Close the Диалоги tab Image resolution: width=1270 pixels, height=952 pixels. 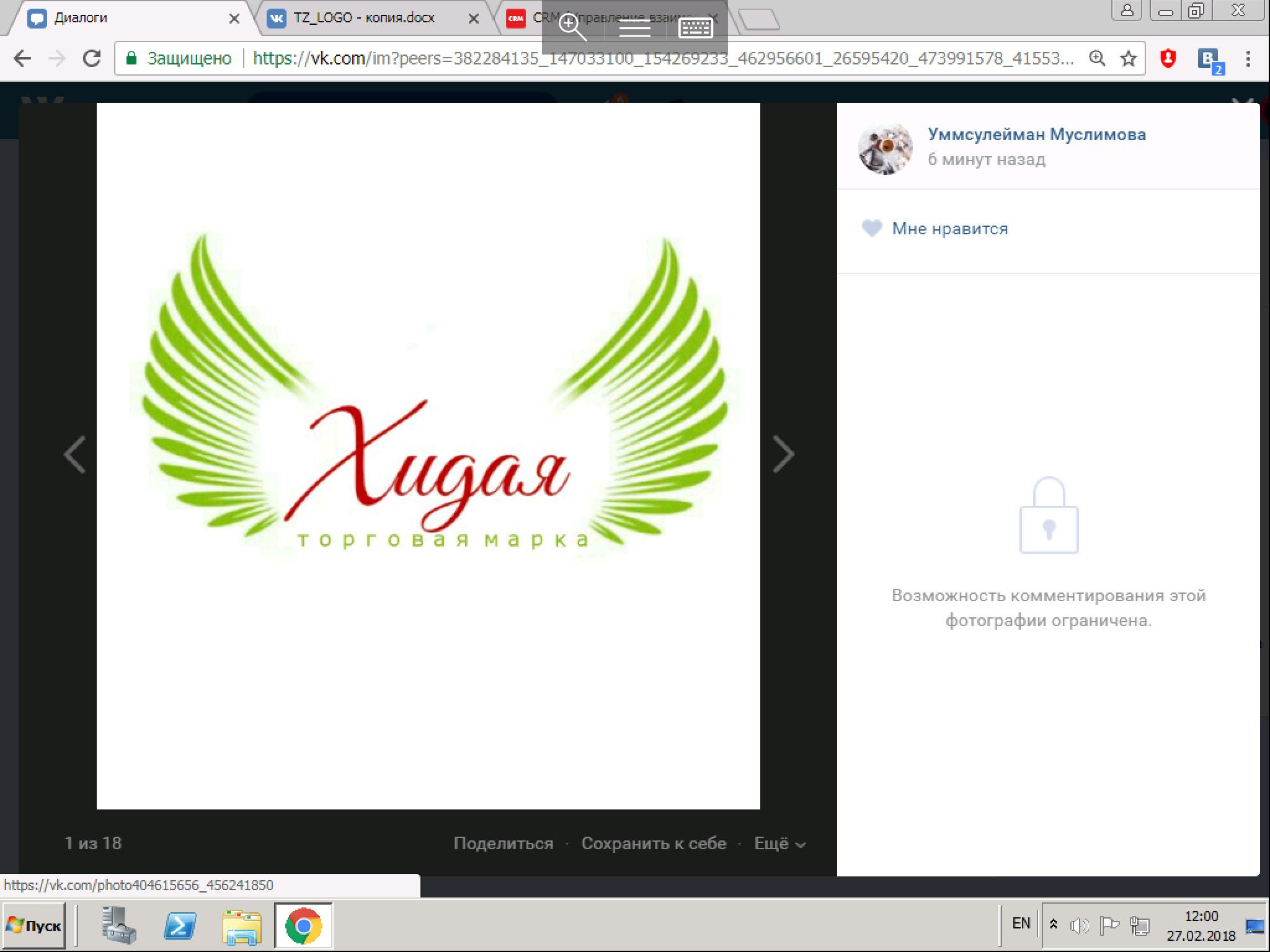click(x=234, y=19)
